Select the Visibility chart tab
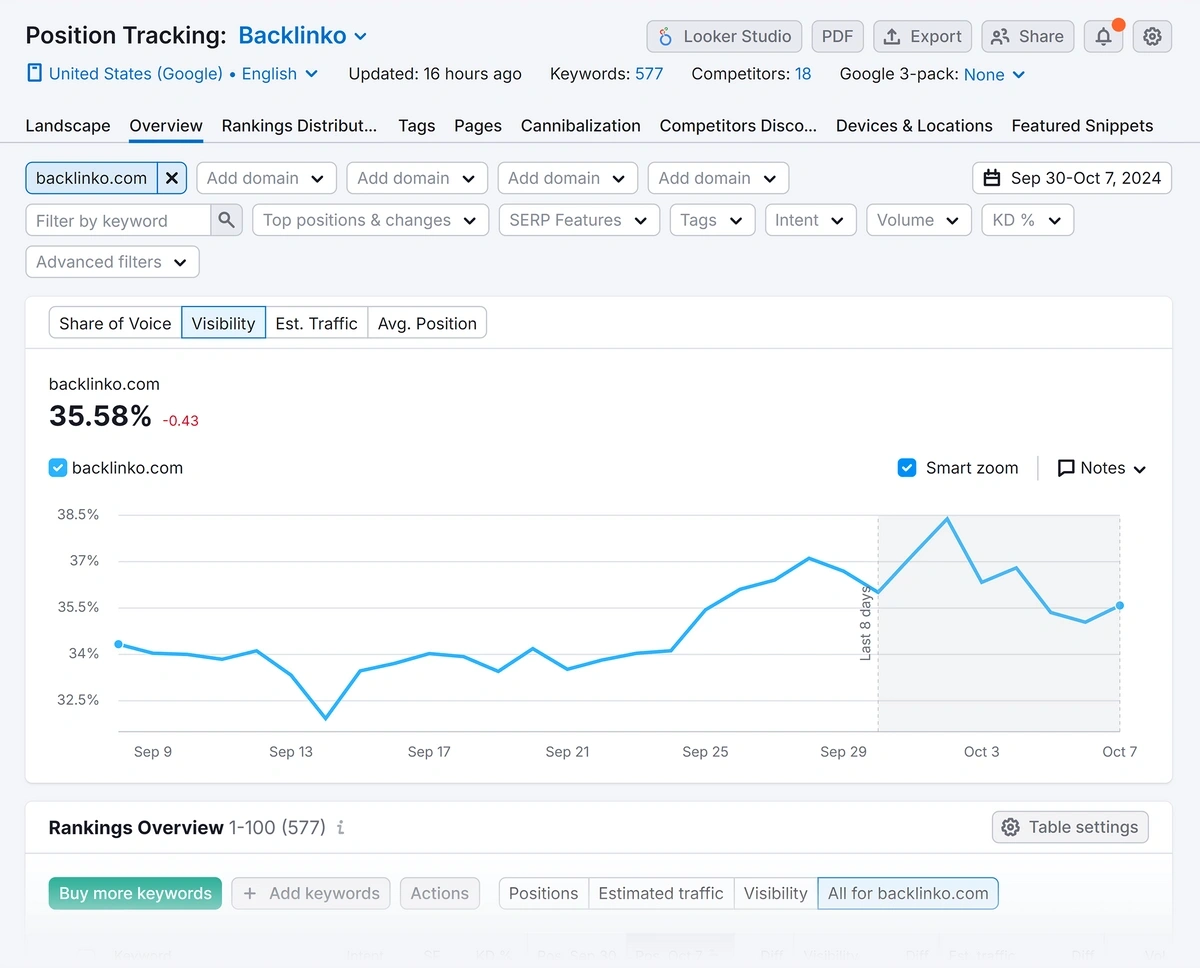Screen dimensions: 1200x968 (x=223, y=323)
